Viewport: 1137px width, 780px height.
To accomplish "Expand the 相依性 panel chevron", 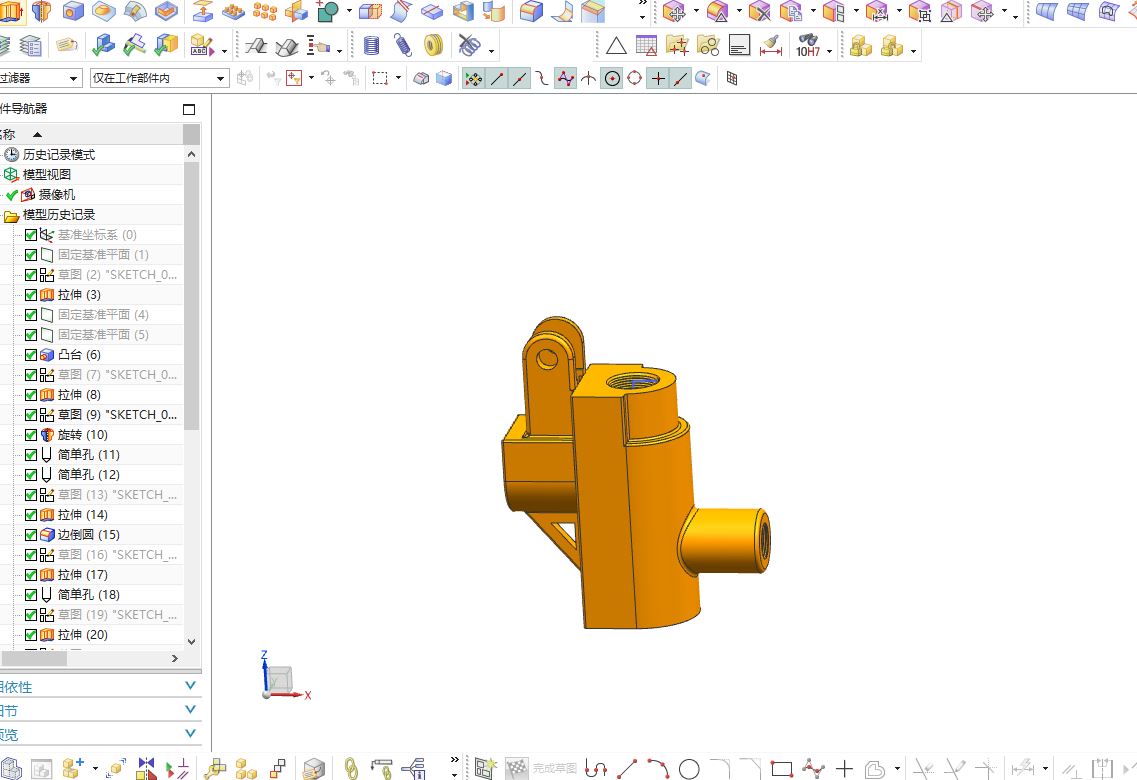I will [x=190, y=686].
